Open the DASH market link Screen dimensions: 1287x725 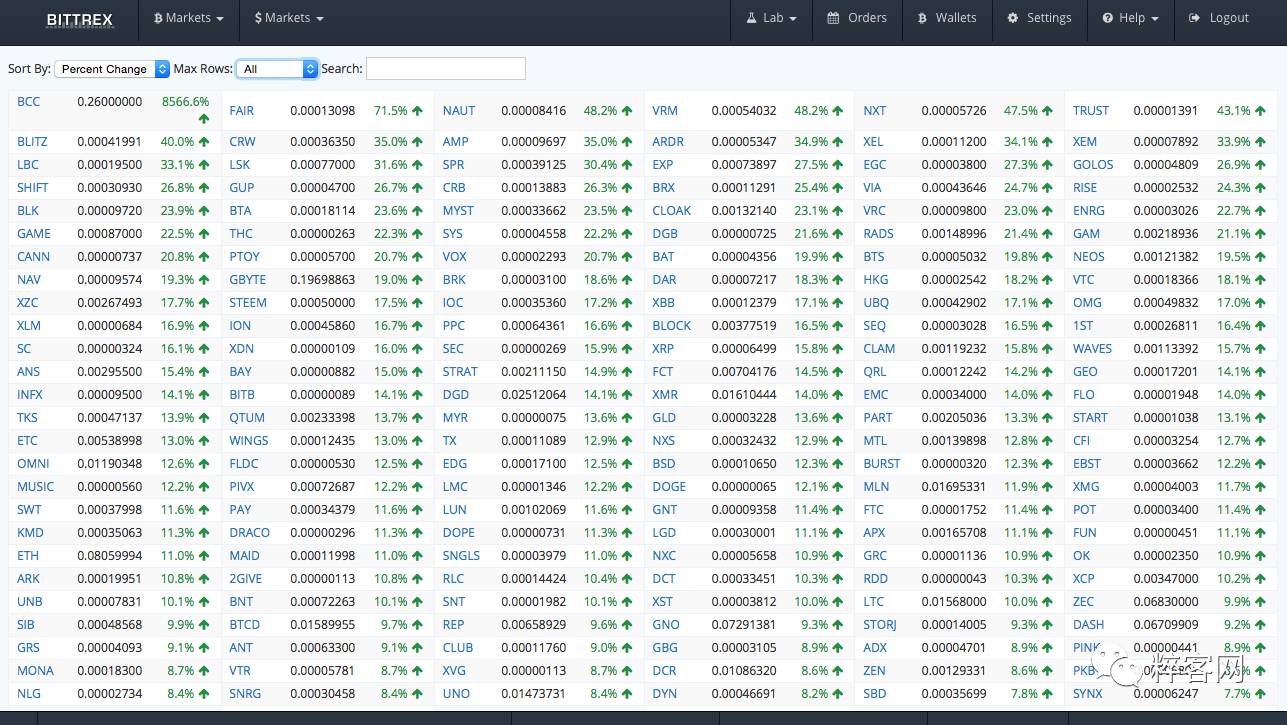(x=1089, y=625)
